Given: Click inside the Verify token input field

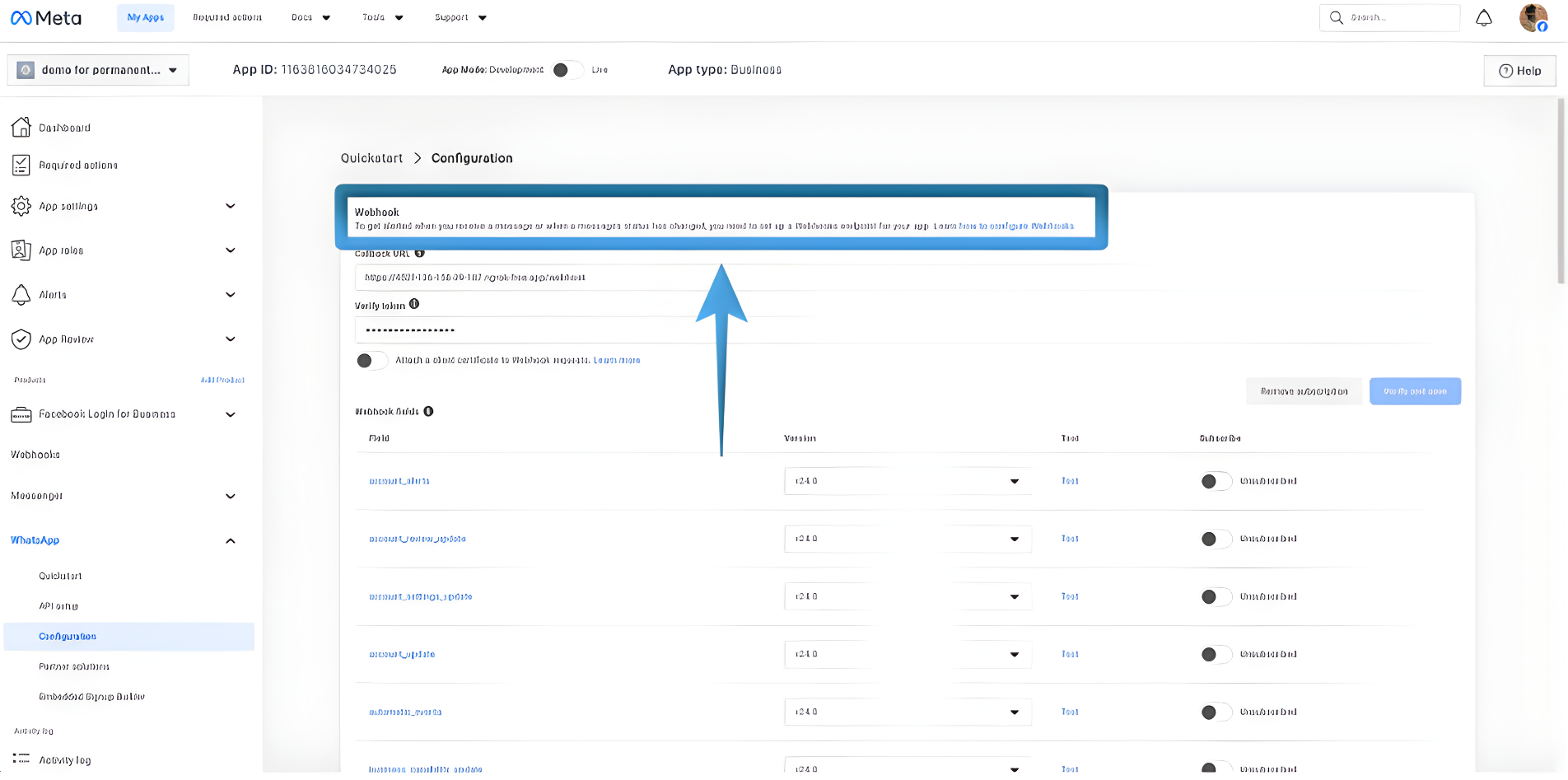Looking at the screenshot, I should coord(576,329).
